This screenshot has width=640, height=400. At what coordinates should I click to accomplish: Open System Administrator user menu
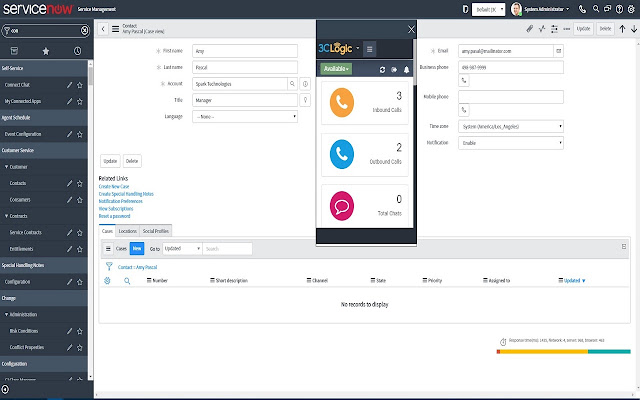point(540,9)
